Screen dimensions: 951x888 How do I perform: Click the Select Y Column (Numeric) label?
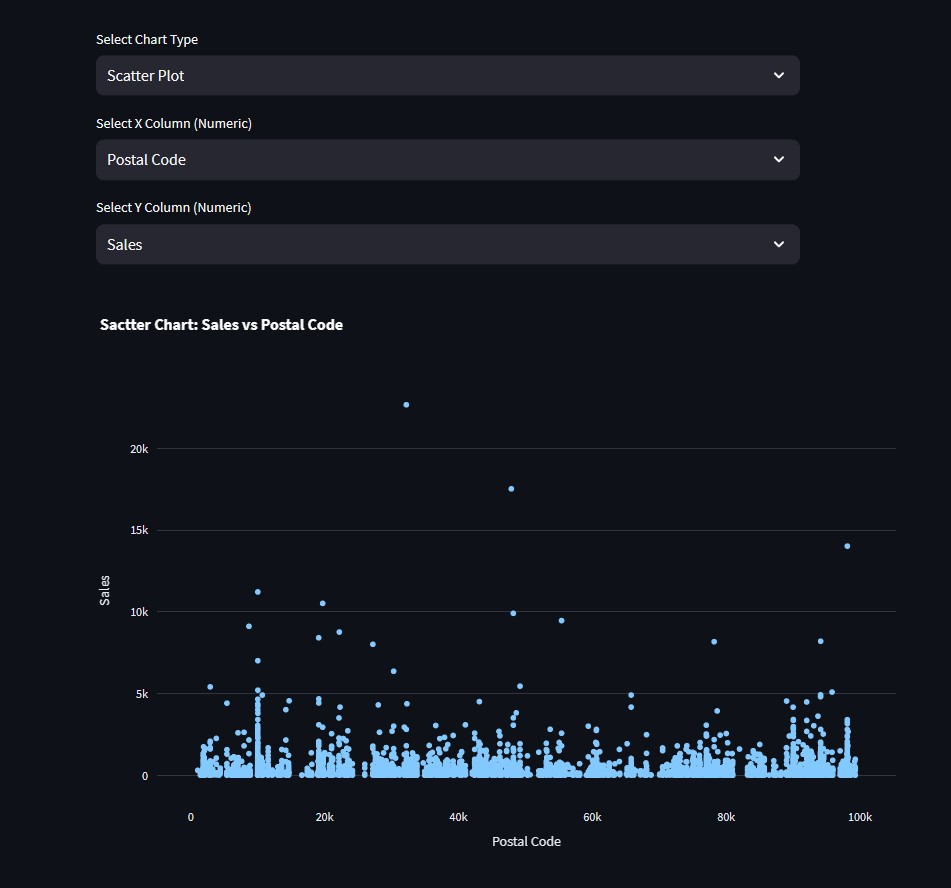tap(172, 207)
